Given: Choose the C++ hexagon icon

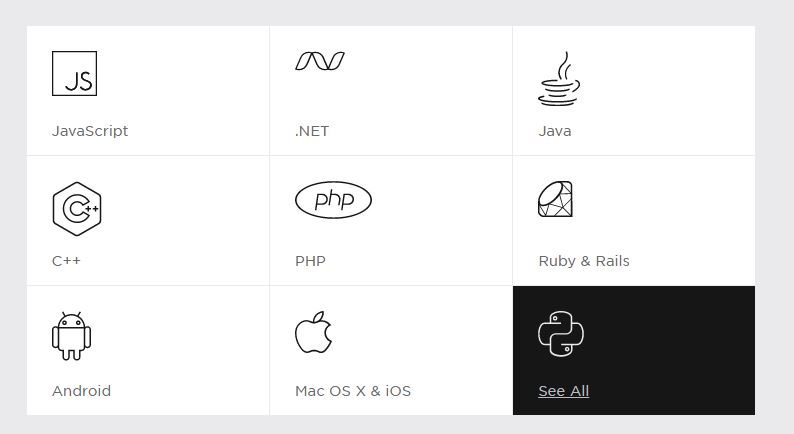Looking at the screenshot, I should (77, 208).
